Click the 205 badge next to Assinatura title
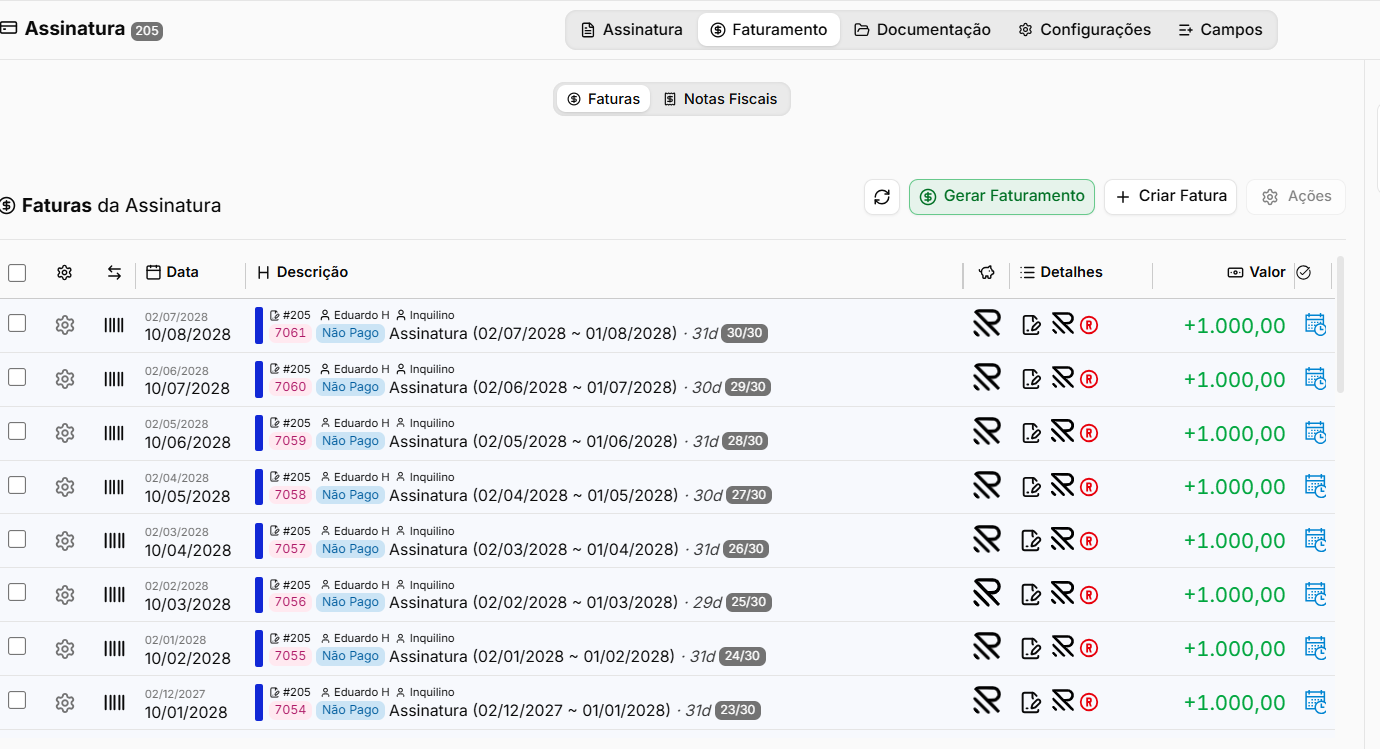The image size is (1380, 749). pyautogui.click(x=146, y=31)
